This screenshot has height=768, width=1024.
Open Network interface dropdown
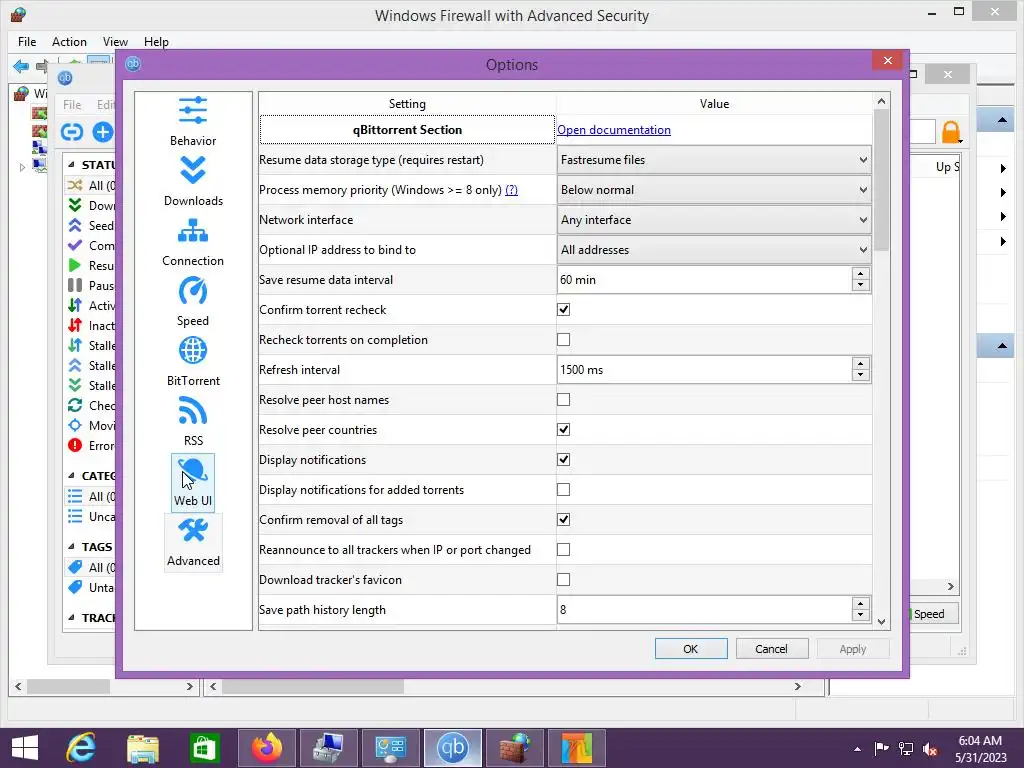714,220
